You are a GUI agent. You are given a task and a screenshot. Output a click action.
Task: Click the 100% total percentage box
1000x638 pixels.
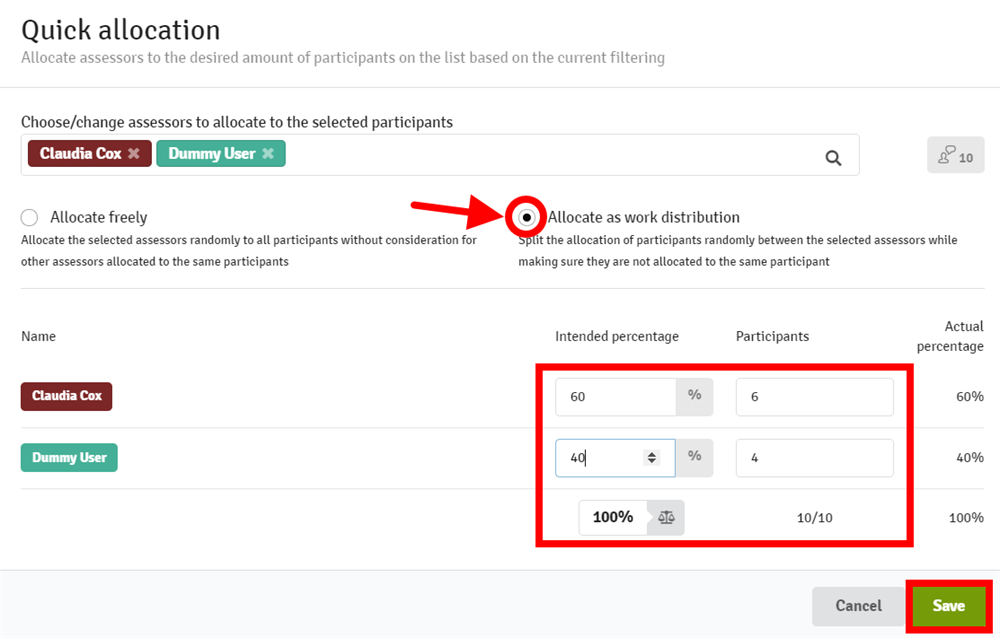(613, 517)
